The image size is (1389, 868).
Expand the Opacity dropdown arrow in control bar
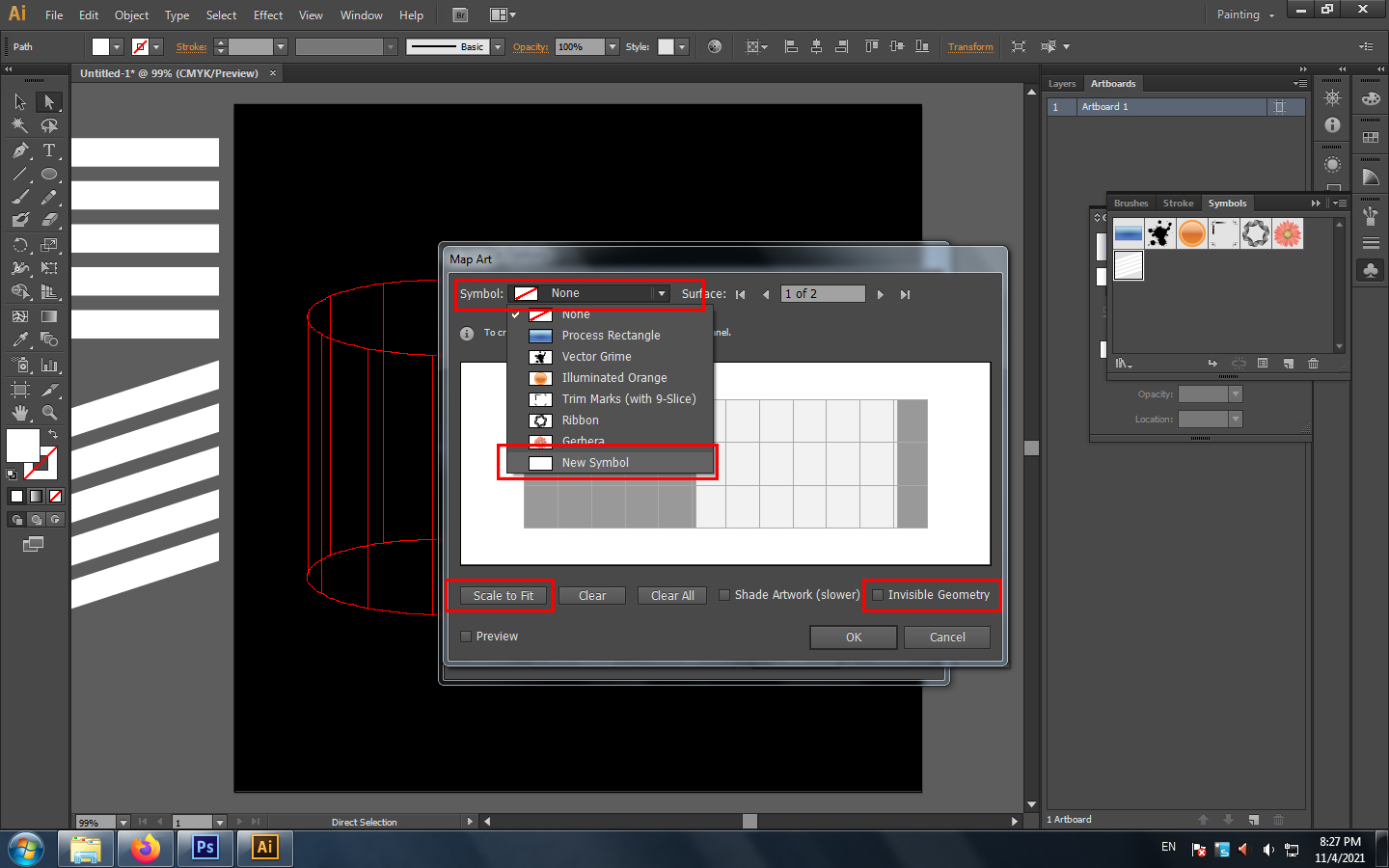(x=613, y=47)
